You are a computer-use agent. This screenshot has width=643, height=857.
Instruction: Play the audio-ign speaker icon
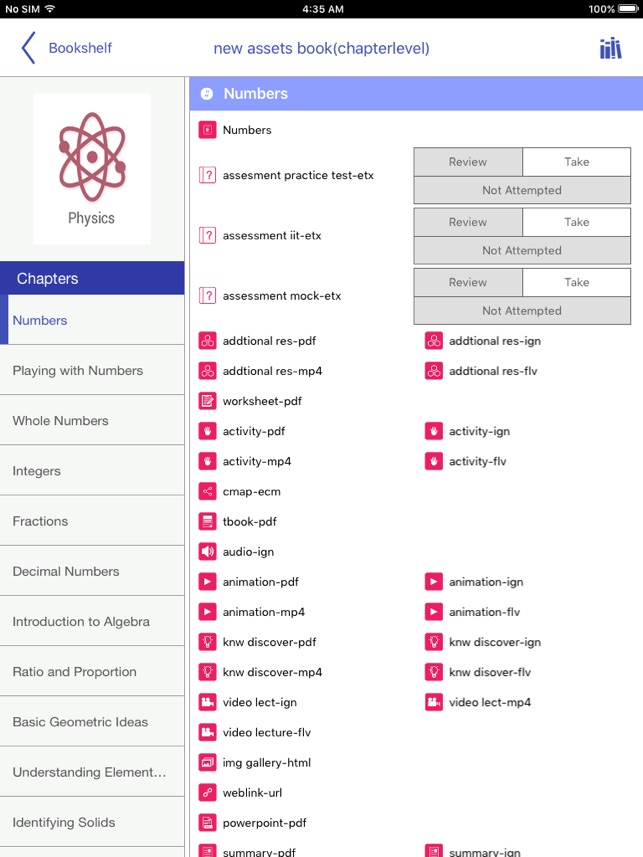(207, 551)
